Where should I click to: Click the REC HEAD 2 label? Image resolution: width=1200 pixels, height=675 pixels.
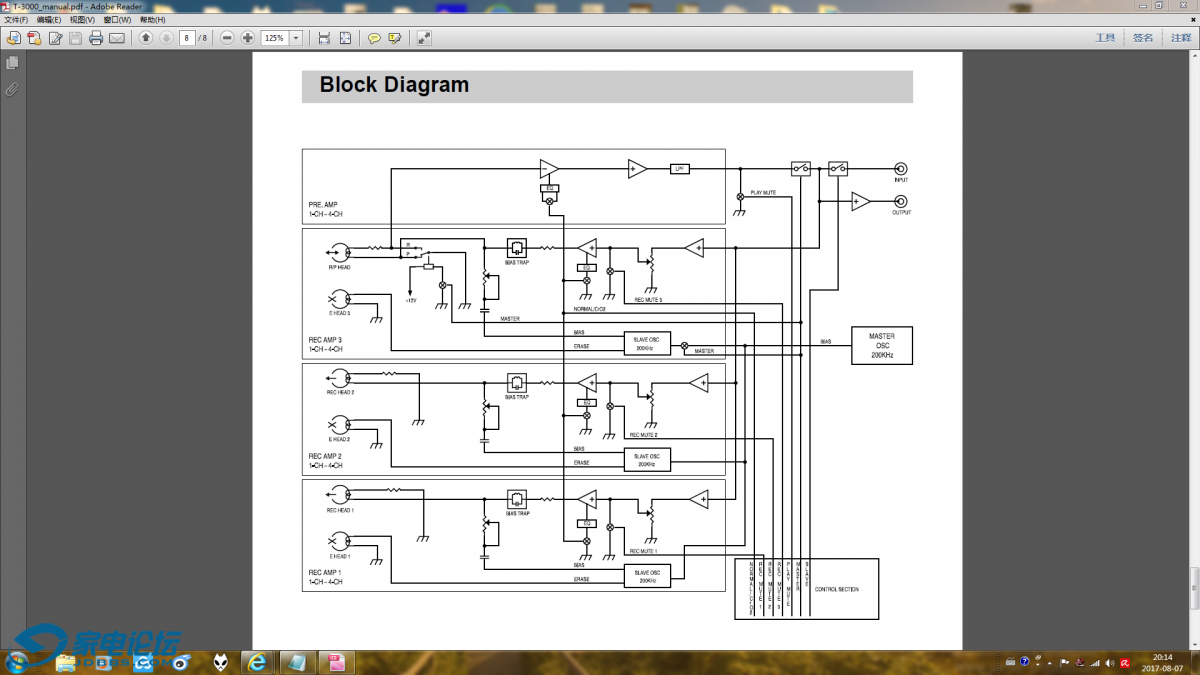pyautogui.click(x=340, y=392)
